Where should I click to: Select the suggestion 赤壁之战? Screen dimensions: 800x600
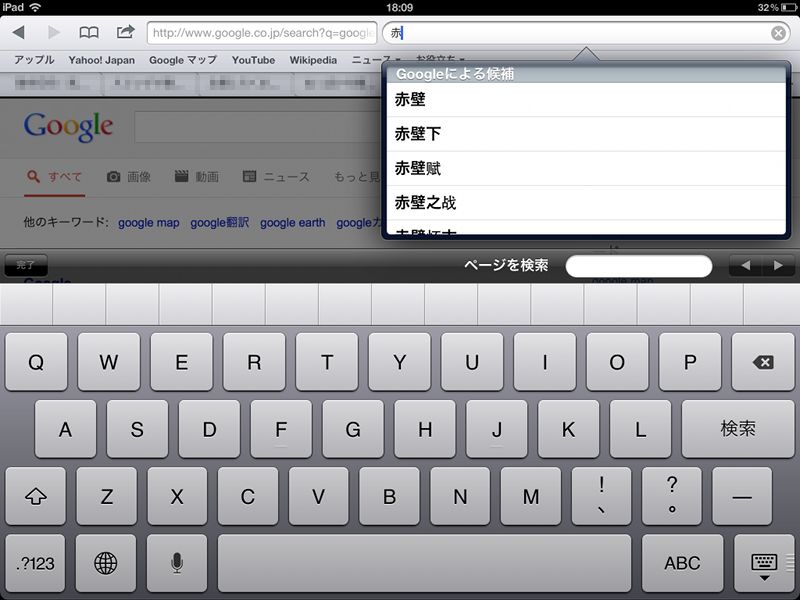586,203
